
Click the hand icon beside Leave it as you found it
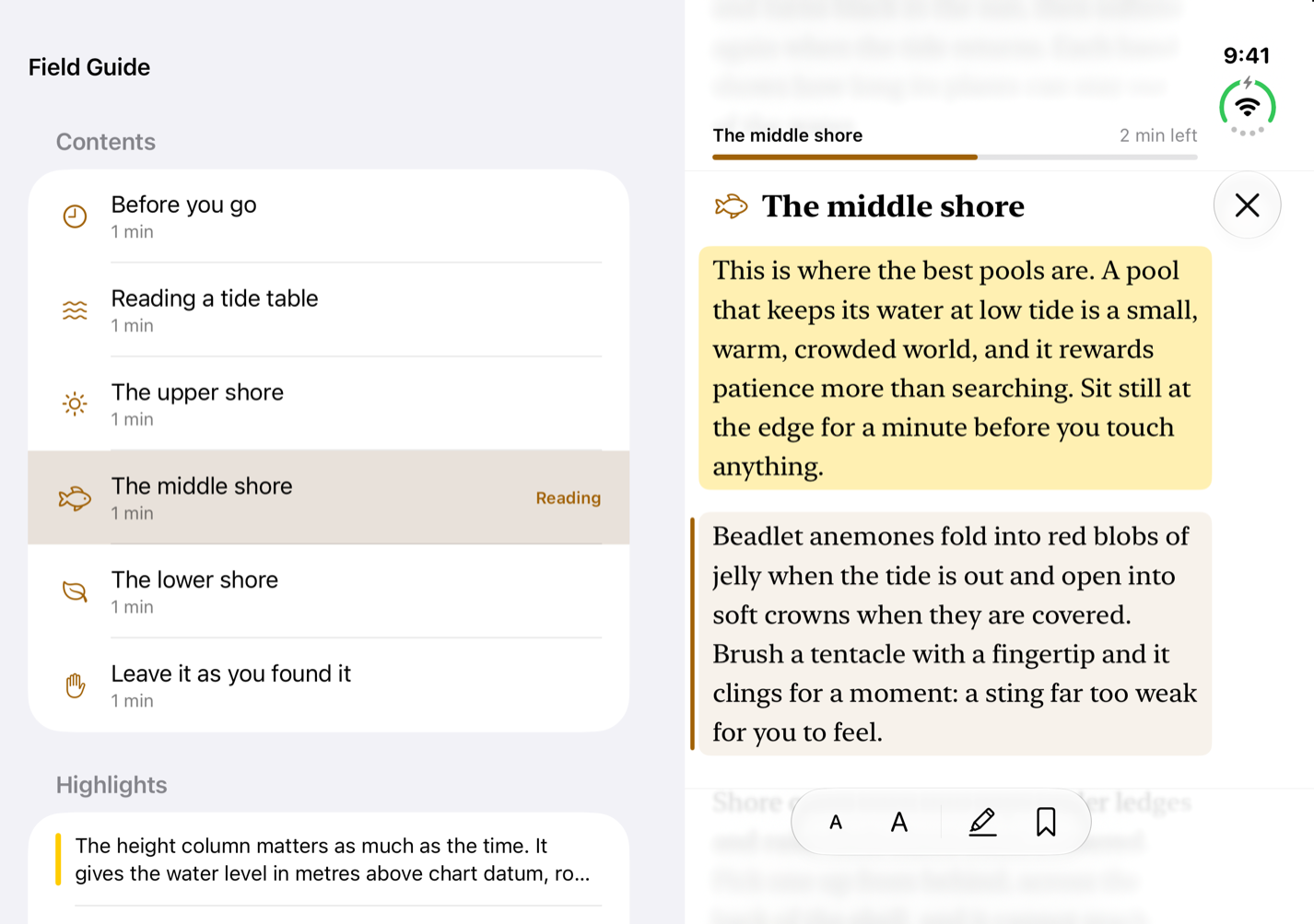coord(75,685)
